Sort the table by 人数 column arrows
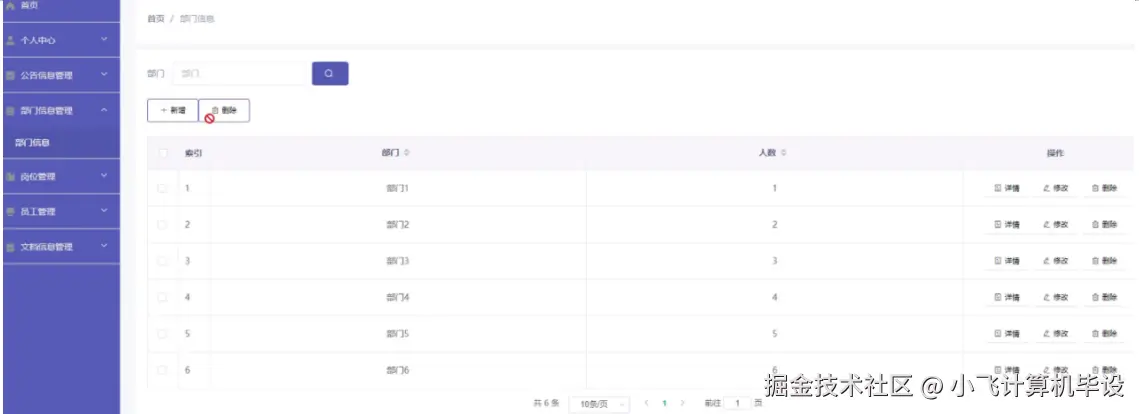 [x=784, y=153]
